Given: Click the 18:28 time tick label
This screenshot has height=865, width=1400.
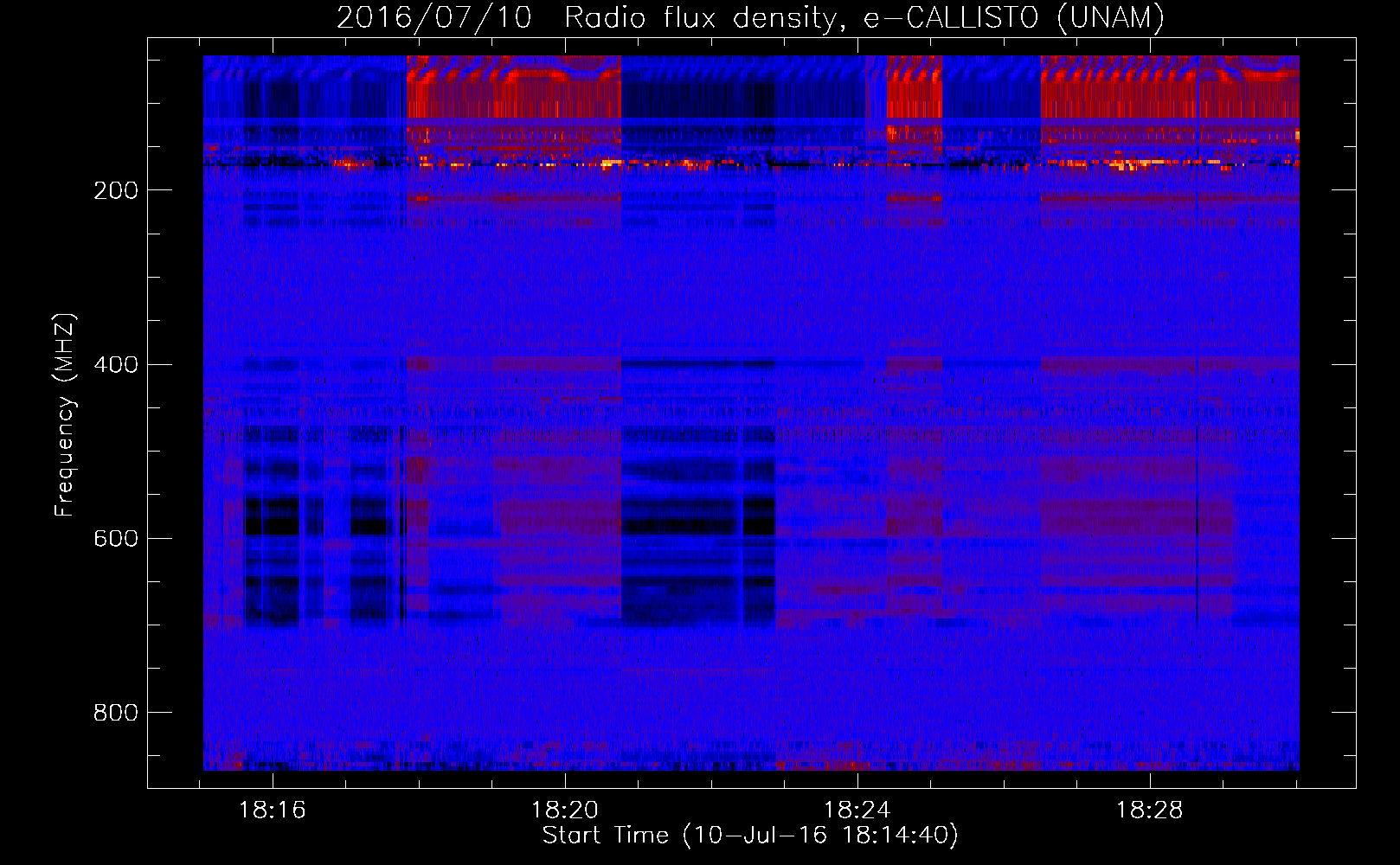Looking at the screenshot, I should pos(1150,811).
